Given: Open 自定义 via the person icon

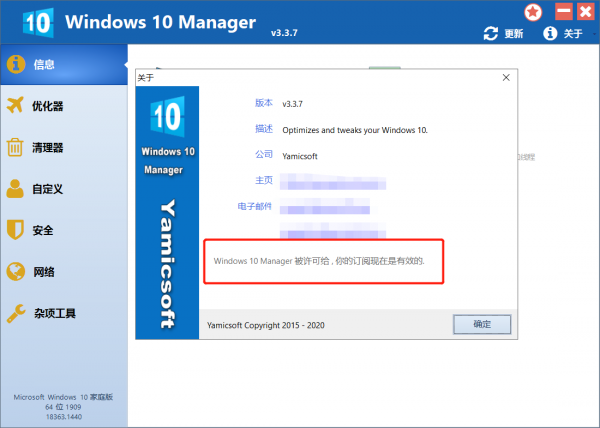Looking at the screenshot, I should 15,188.
